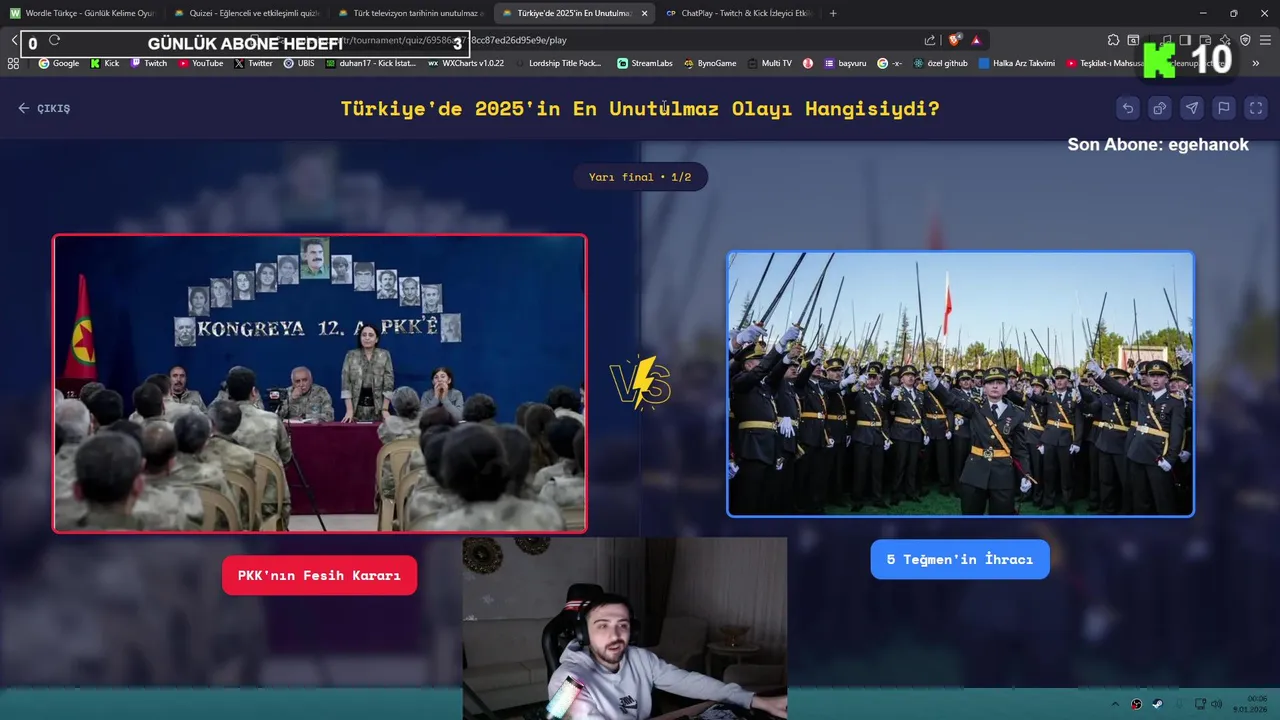Screen dimensions: 1280x720
Task: Open the Multi TV bookmark
Action: point(770,63)
